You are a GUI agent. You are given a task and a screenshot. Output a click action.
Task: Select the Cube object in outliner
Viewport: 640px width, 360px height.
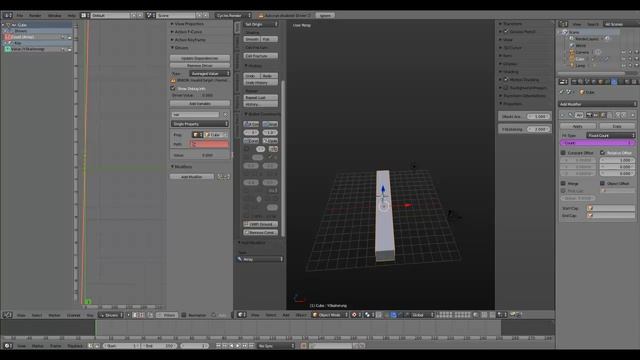tap(580, 59)
